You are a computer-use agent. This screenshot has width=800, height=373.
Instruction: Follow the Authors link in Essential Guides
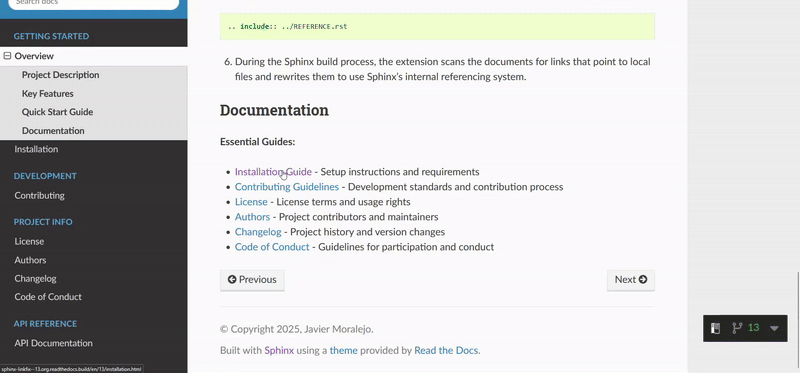(252, 217)
